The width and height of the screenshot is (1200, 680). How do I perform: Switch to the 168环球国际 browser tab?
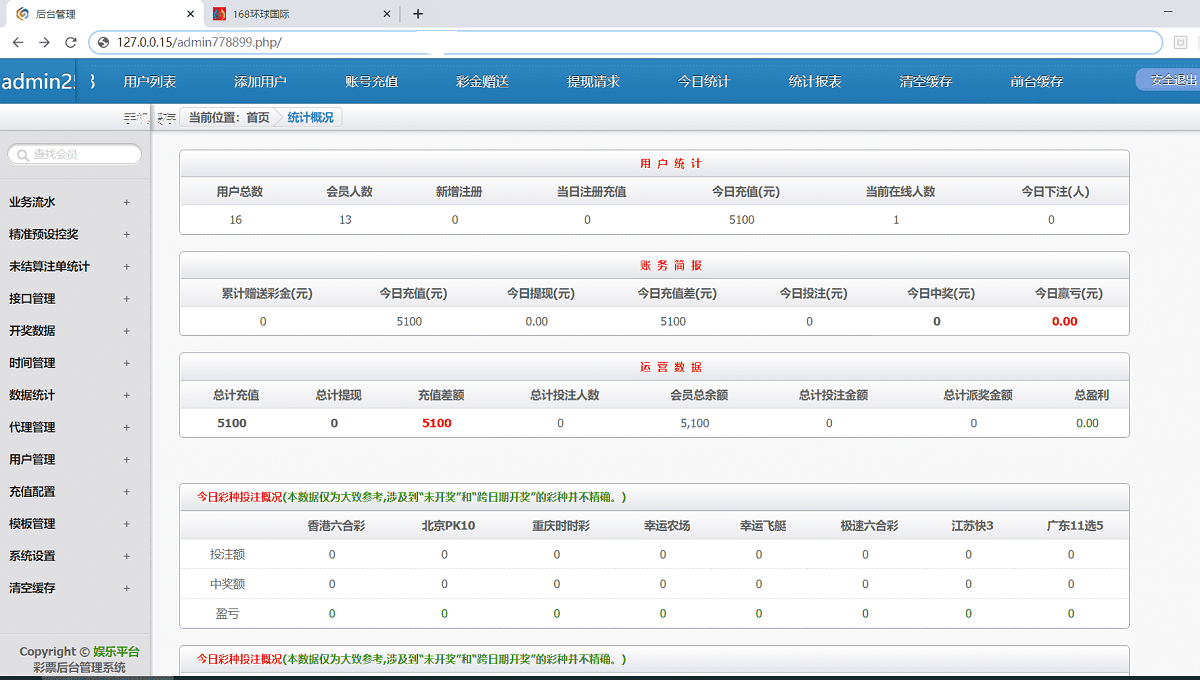tap(280, 15)
